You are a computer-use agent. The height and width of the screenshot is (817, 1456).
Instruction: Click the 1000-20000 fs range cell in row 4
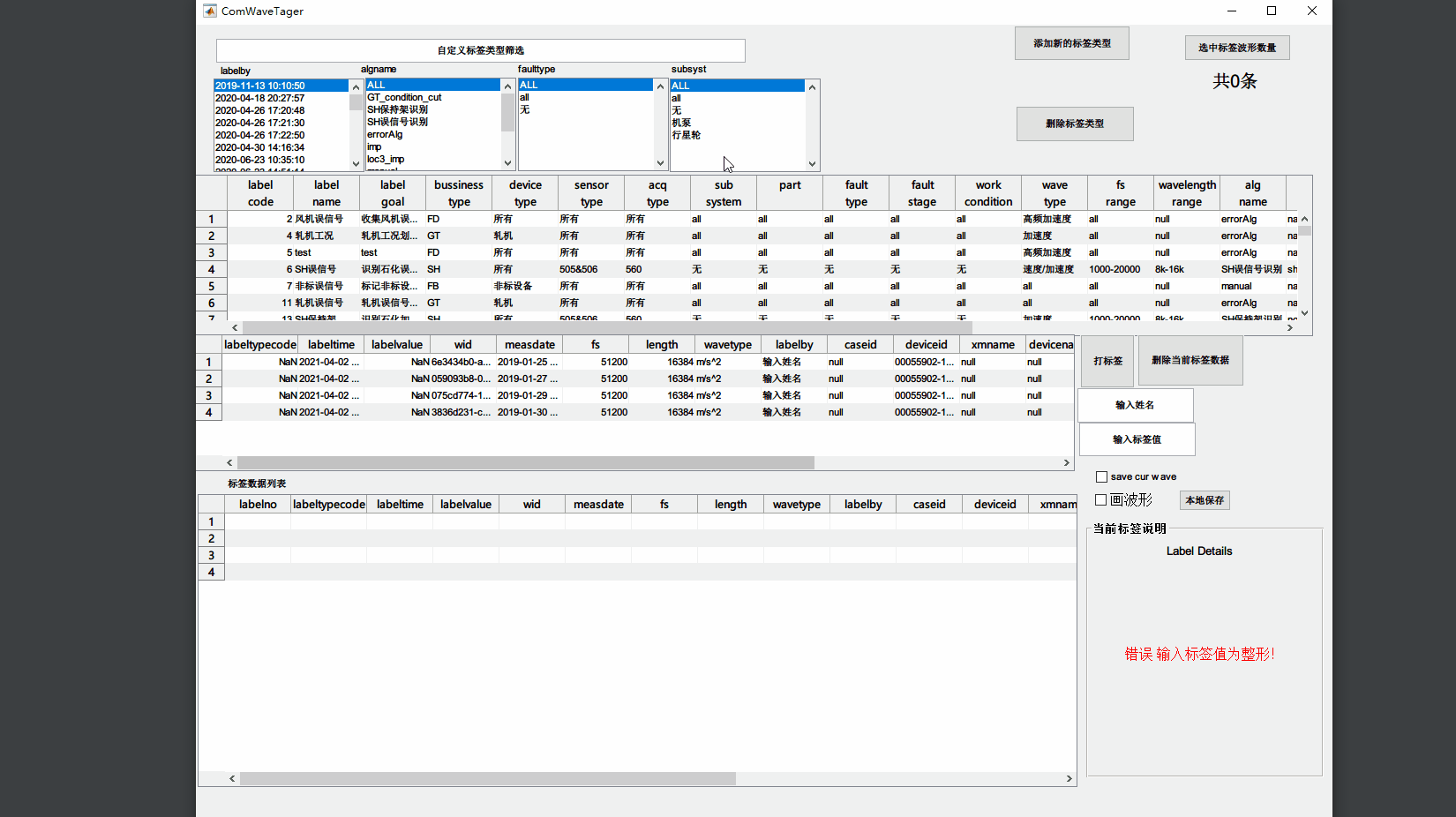[1121, 269]
